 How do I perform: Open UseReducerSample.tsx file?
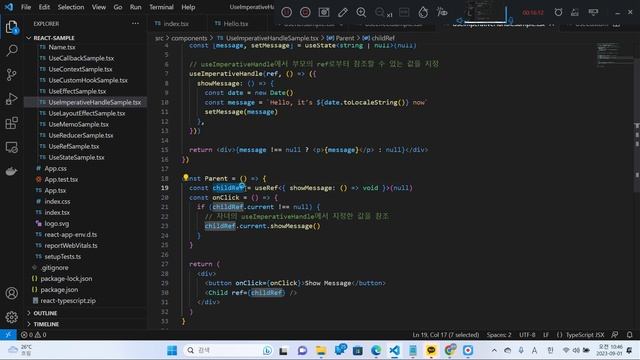pyautogui.click(x=81, y=136)
